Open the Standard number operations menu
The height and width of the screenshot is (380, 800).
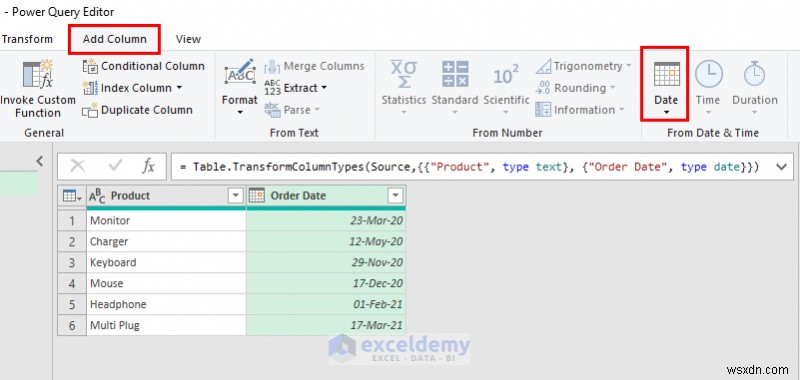click(455, 88)
